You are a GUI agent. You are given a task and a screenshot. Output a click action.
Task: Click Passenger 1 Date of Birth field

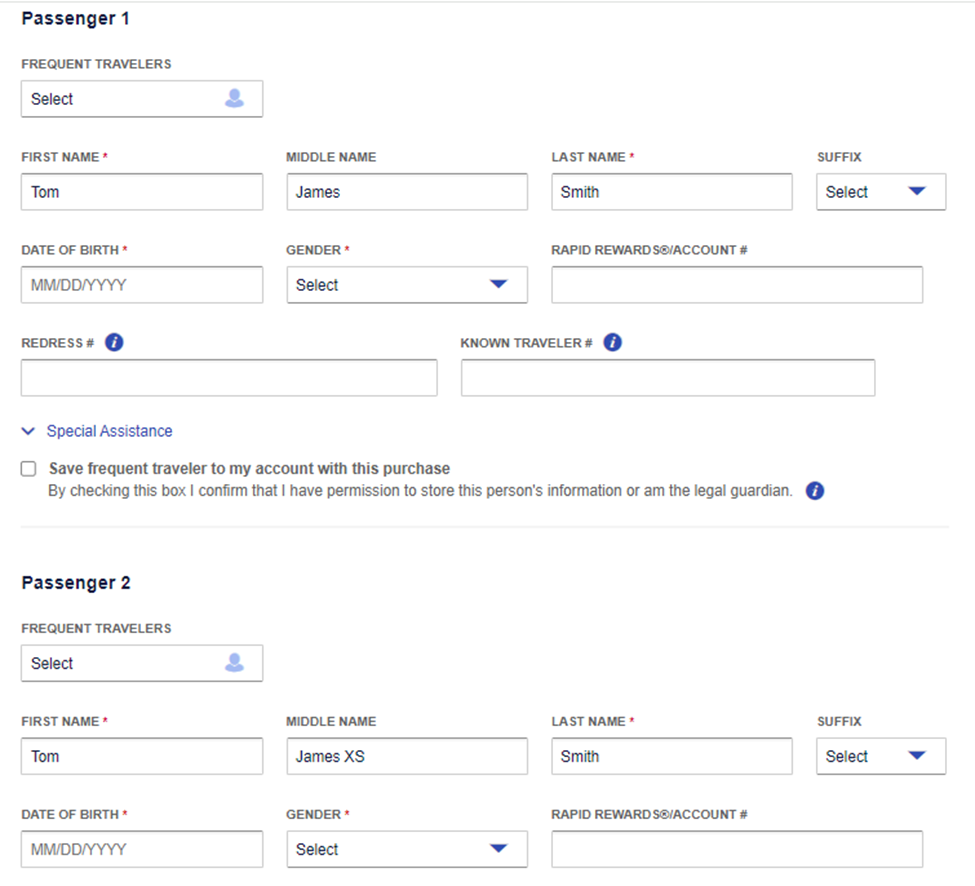[142, 285]
